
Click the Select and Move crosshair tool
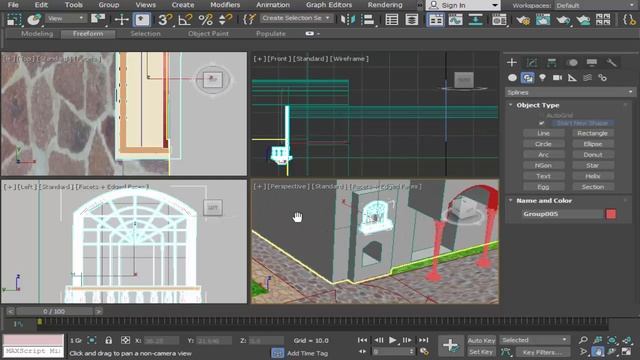(x=122, y=19)
